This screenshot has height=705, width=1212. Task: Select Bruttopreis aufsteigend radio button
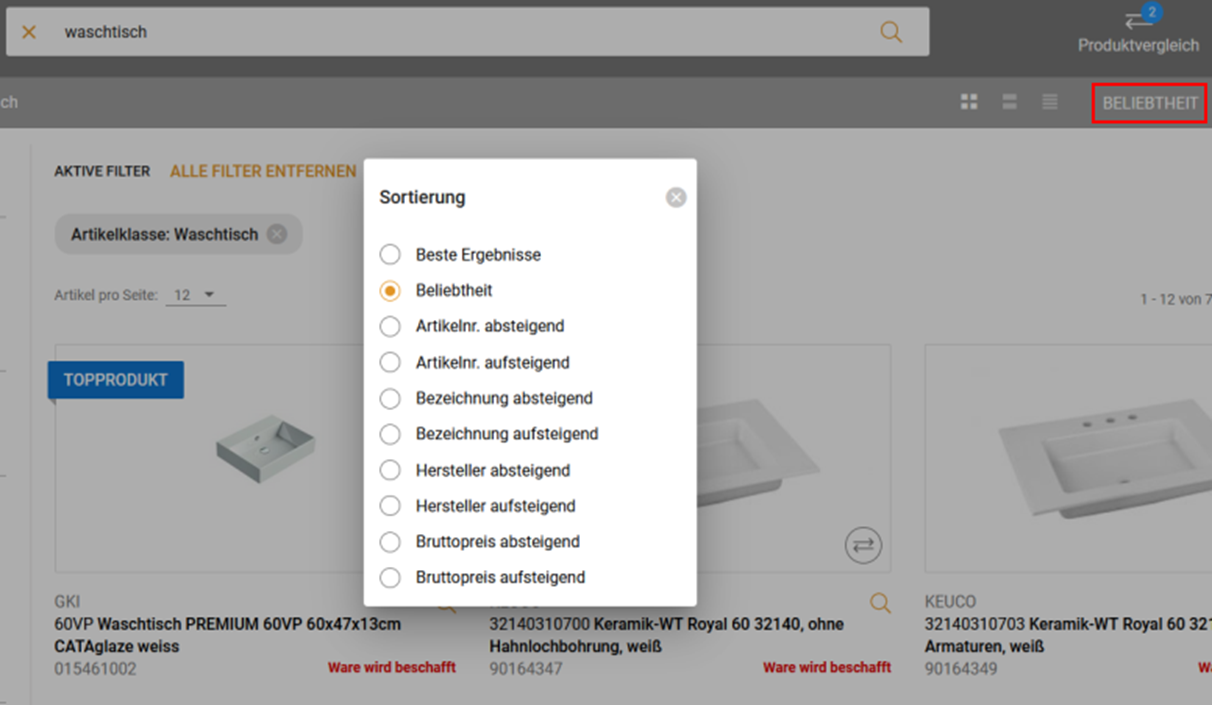[390, 577]
